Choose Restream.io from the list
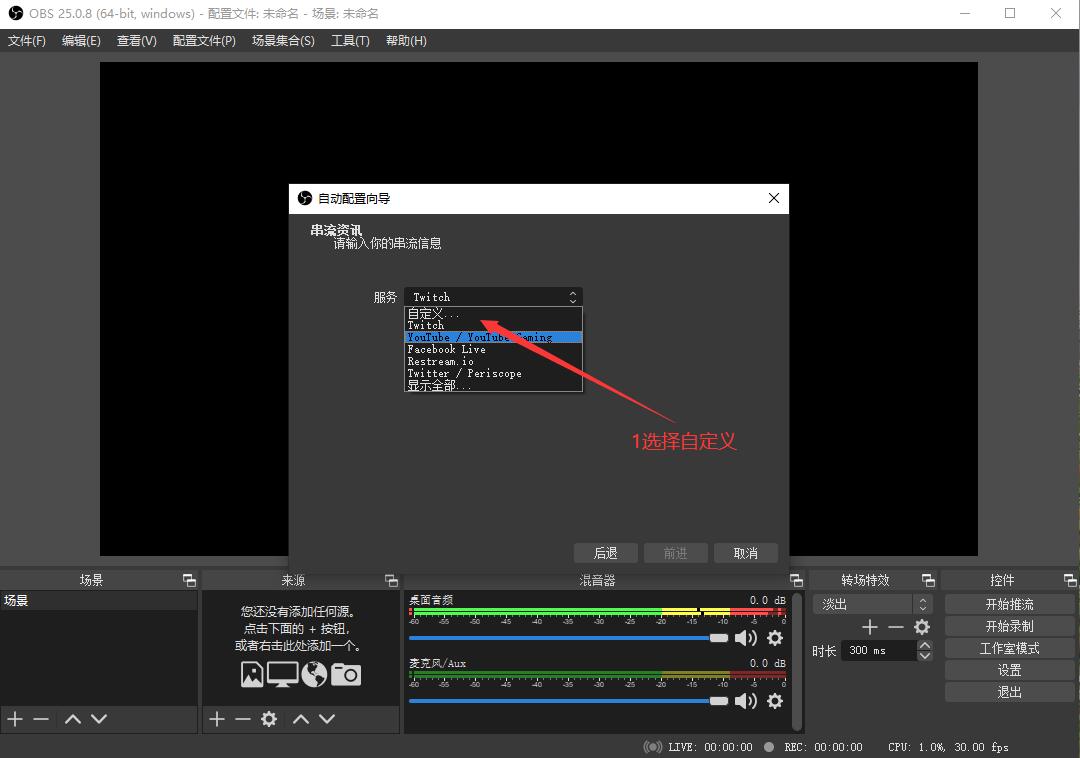1080x758 pixels. (493, 361)
